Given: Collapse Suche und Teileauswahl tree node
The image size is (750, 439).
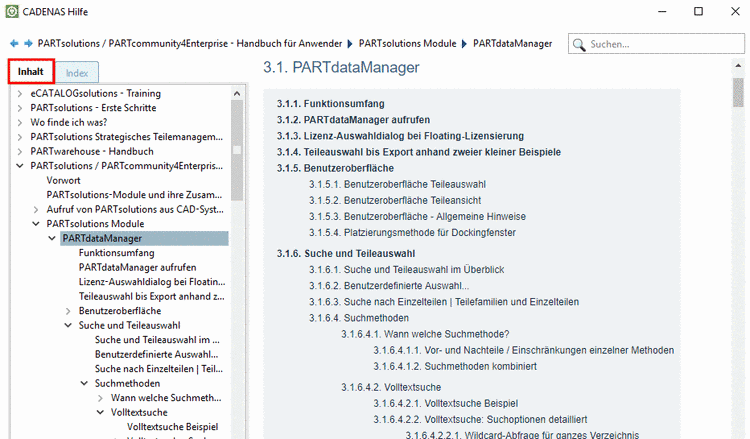Looking at the screenshot, I should pyautogui.click(x=68, y=325).
